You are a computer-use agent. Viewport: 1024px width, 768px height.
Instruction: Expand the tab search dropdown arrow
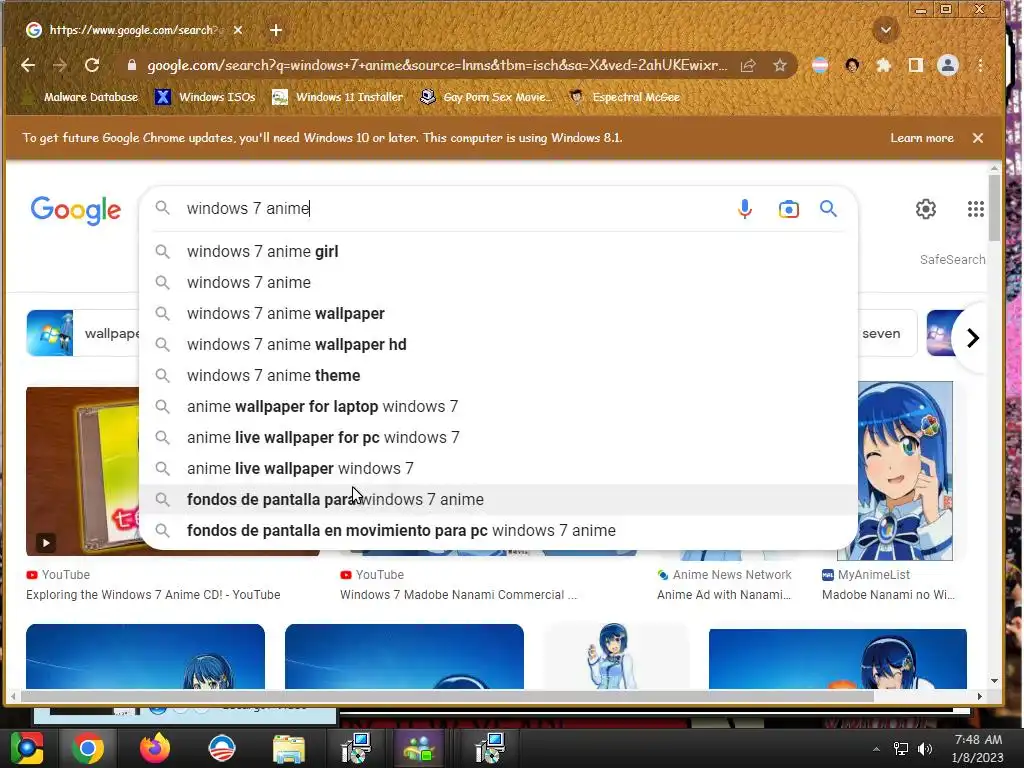click(x=886, y=30)
